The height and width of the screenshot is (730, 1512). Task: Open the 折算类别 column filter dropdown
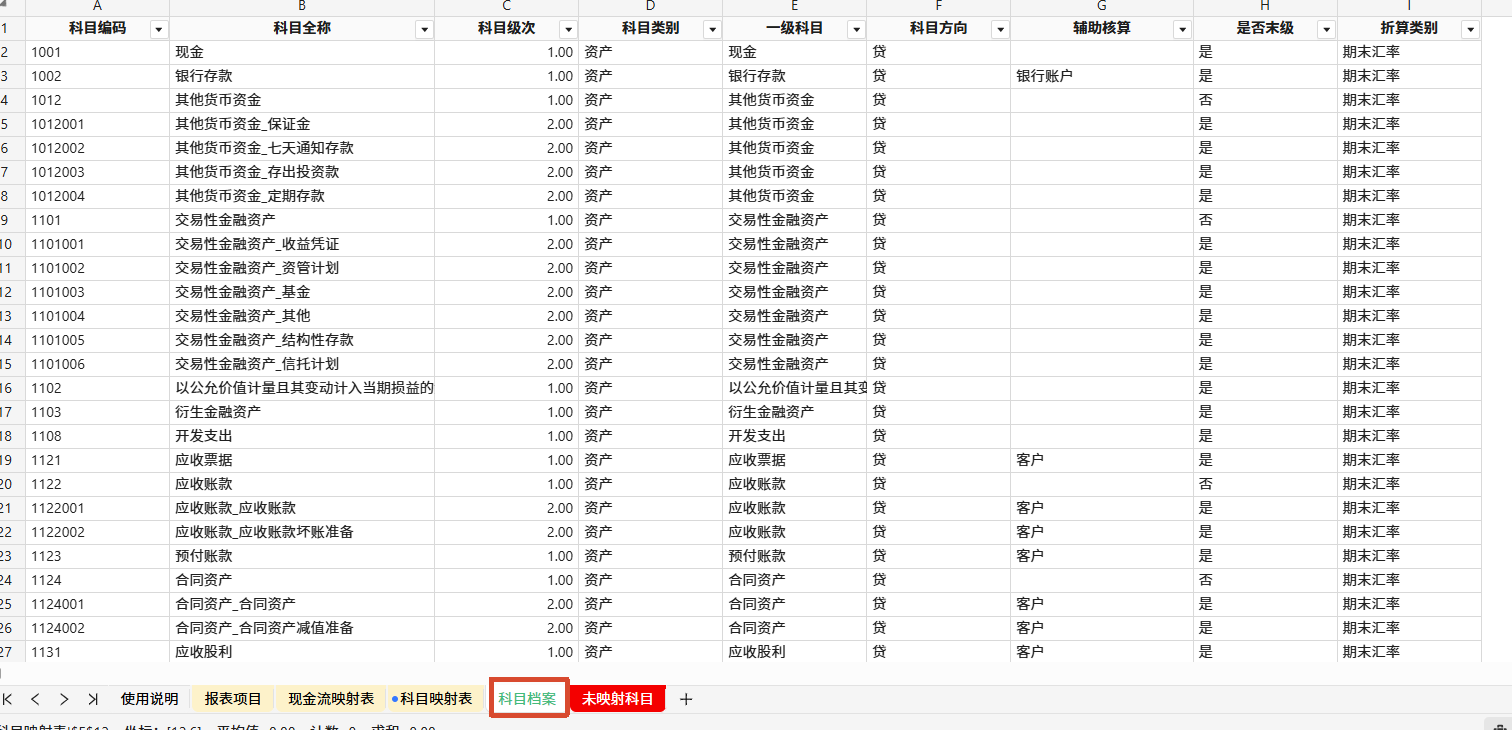(1470, 29)
